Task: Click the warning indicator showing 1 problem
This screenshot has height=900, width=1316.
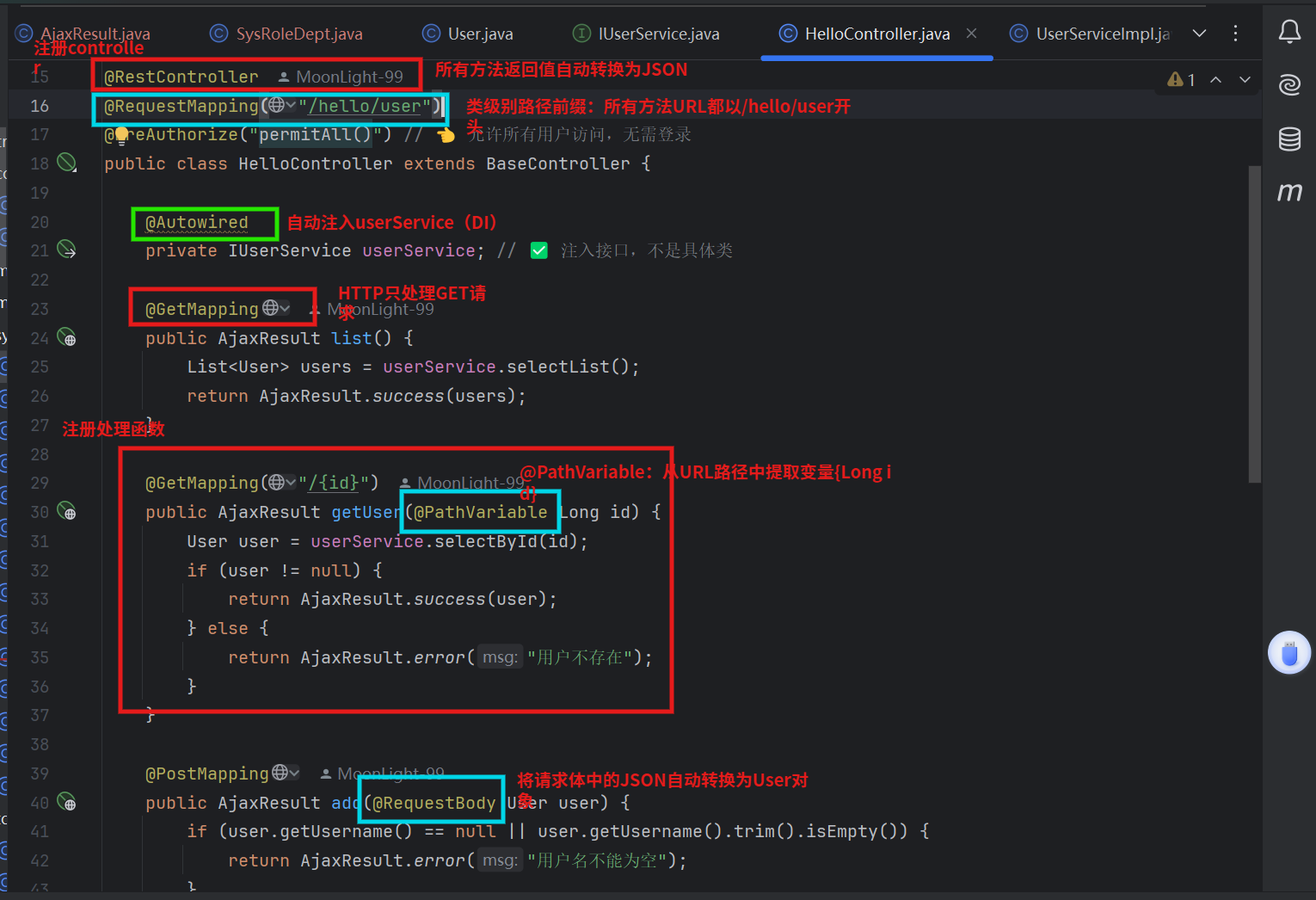Action: click(1181, 80)
